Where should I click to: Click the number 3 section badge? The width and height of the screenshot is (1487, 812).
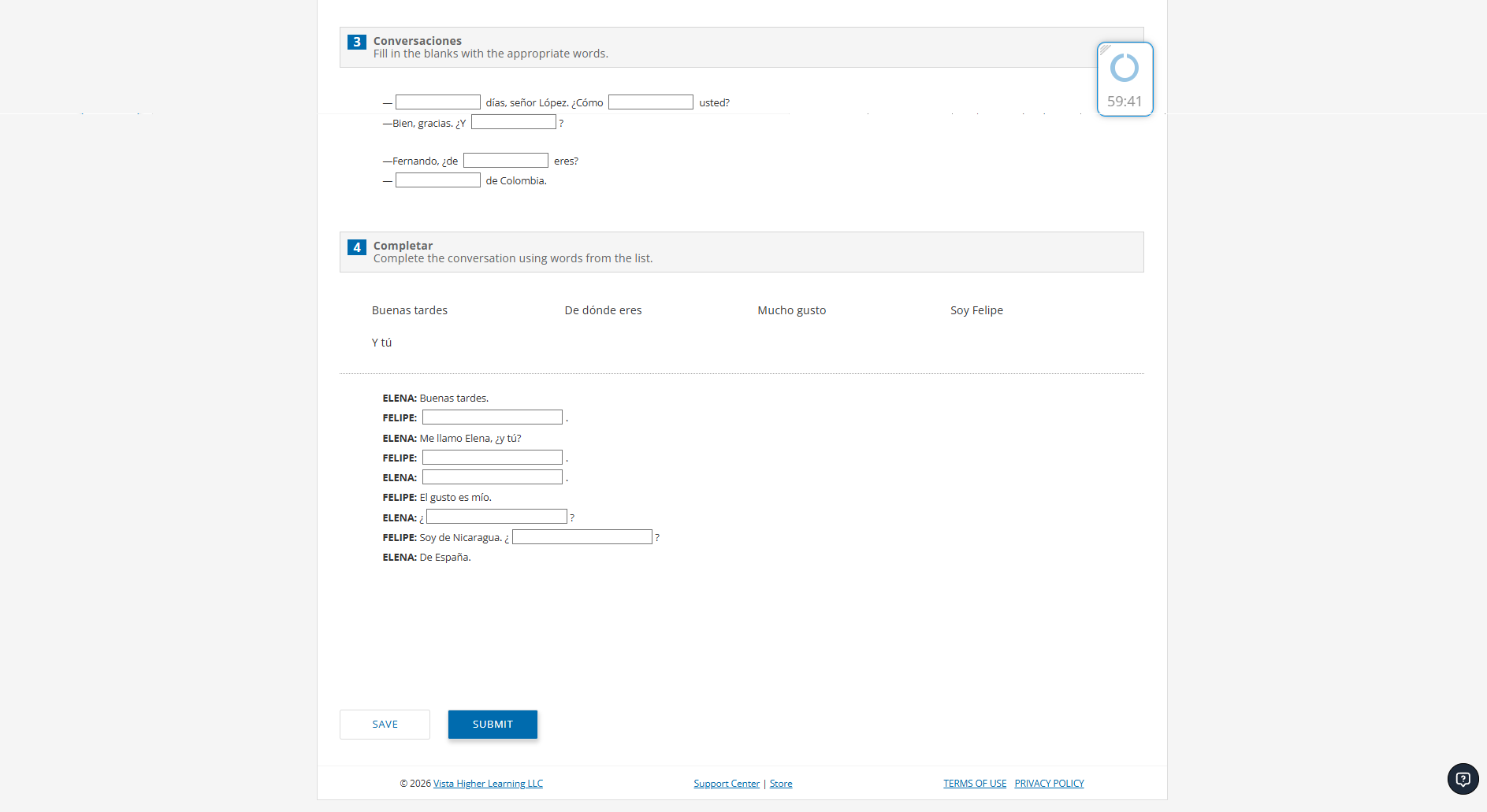pos(357,42)
